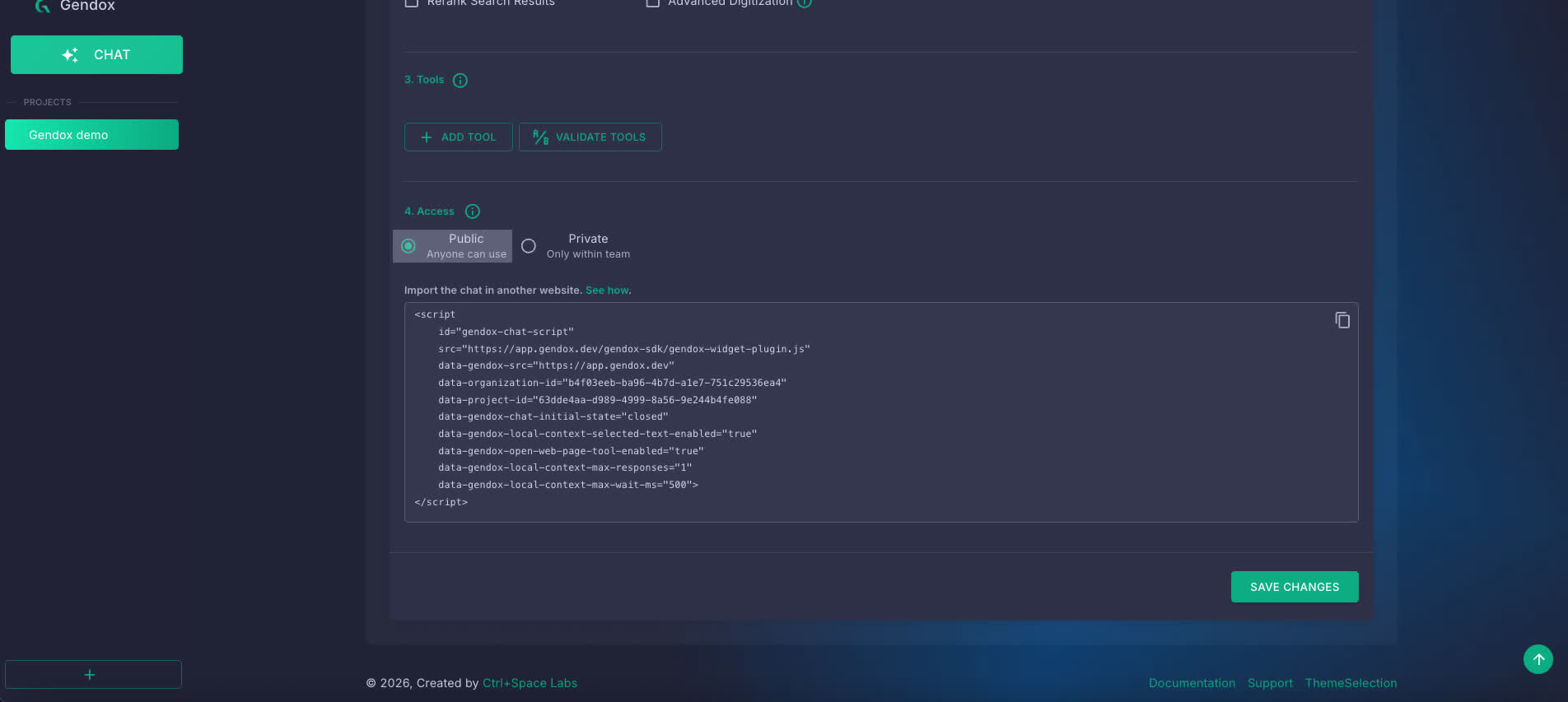Click the id="gendox-chat-script" line

click(506, 332)
